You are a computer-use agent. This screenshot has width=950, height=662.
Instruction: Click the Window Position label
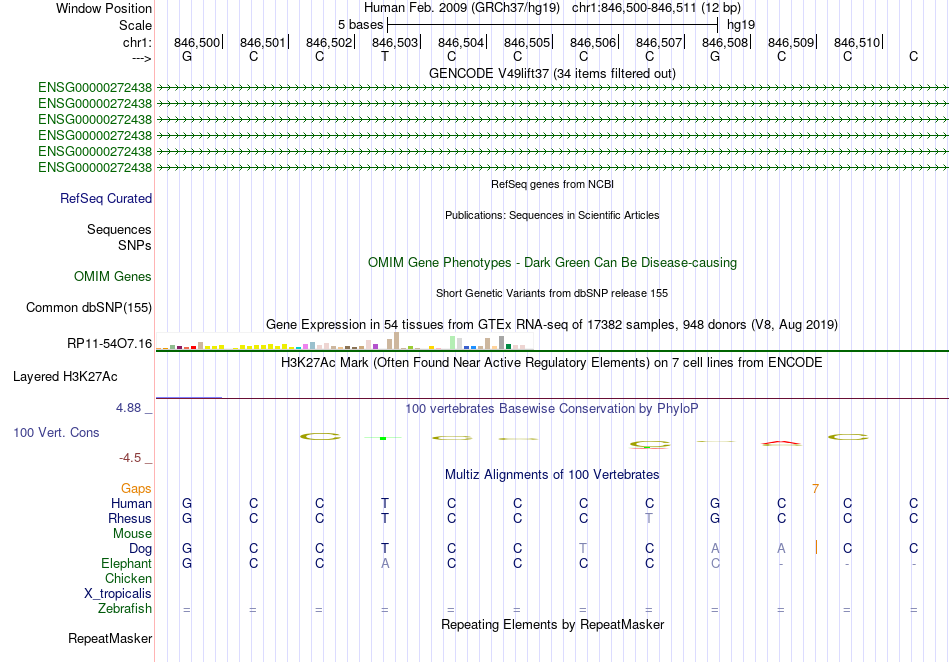click(x=104, y=8)
